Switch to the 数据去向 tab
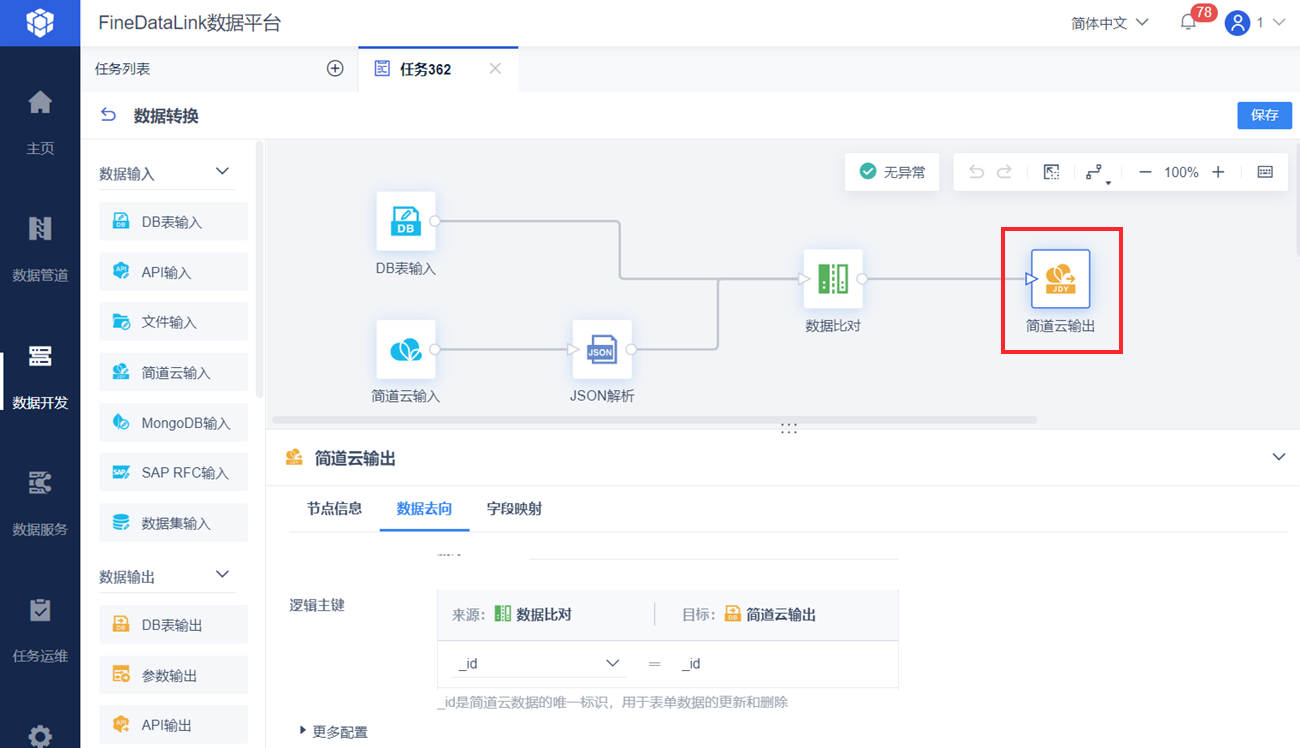This screenshot has height=748, width=1300. pos(424,508)
